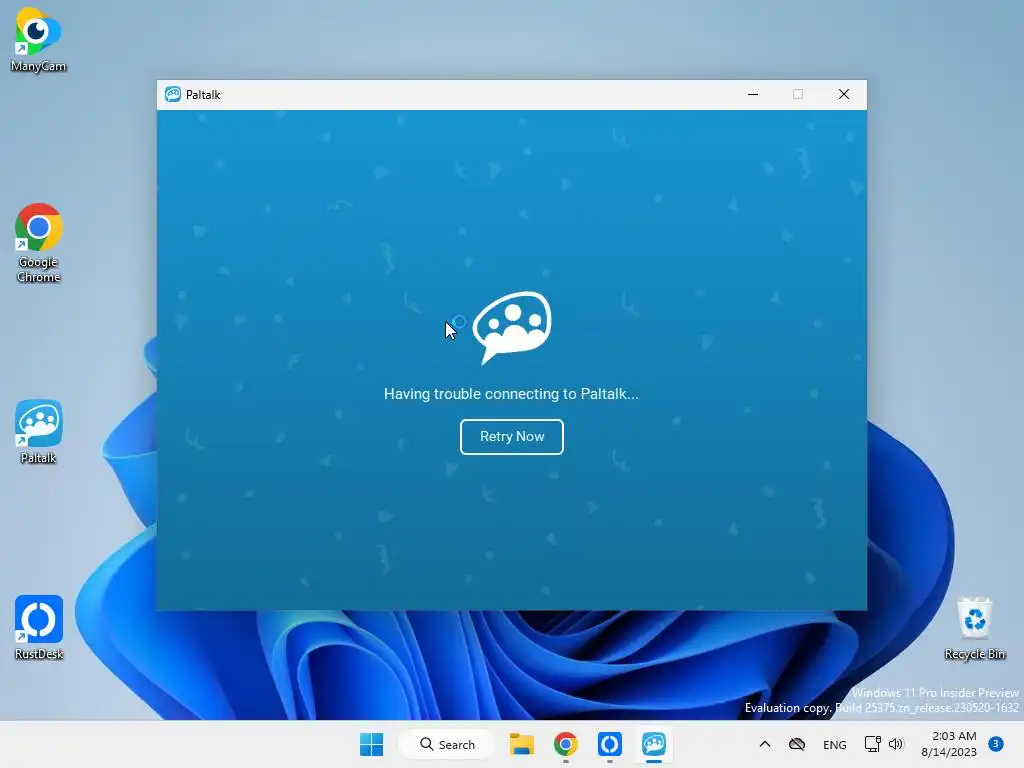Click the Retry Now button
This screenshot has height=768, width=1024.
coord(511,436)
